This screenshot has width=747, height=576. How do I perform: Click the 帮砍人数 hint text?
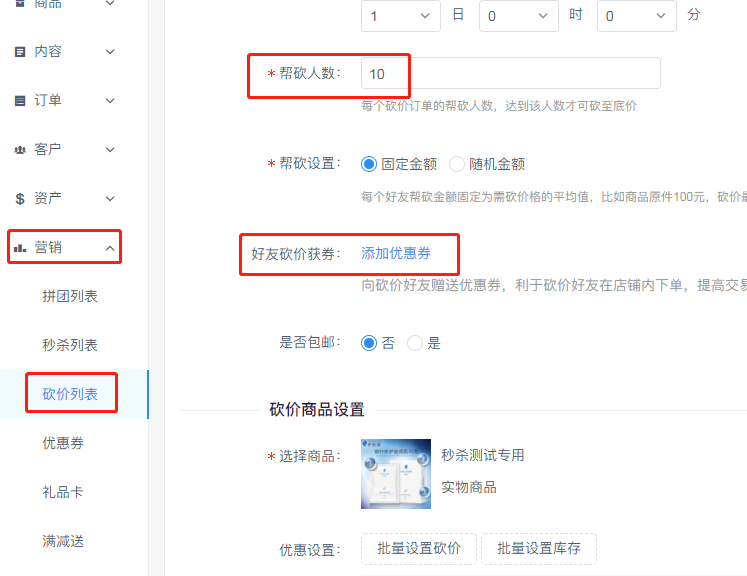point(499,106)
